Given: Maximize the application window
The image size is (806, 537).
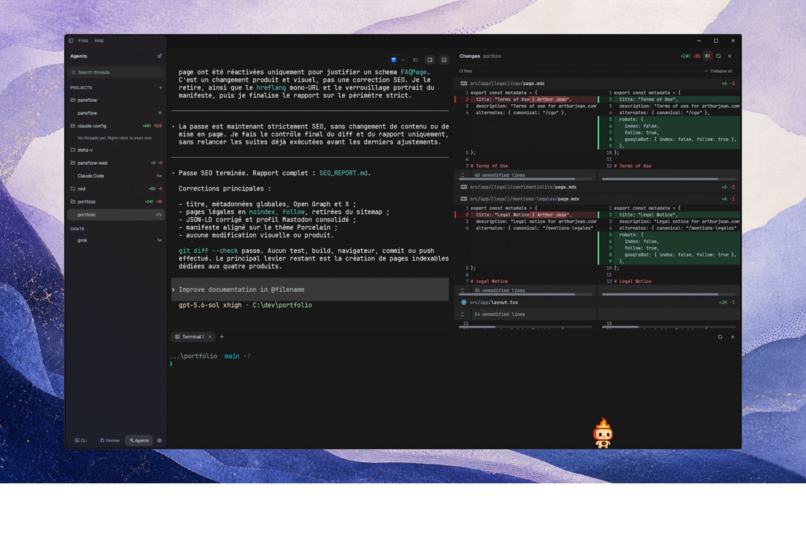Looking at the screenshot, I should pos(716,41).
